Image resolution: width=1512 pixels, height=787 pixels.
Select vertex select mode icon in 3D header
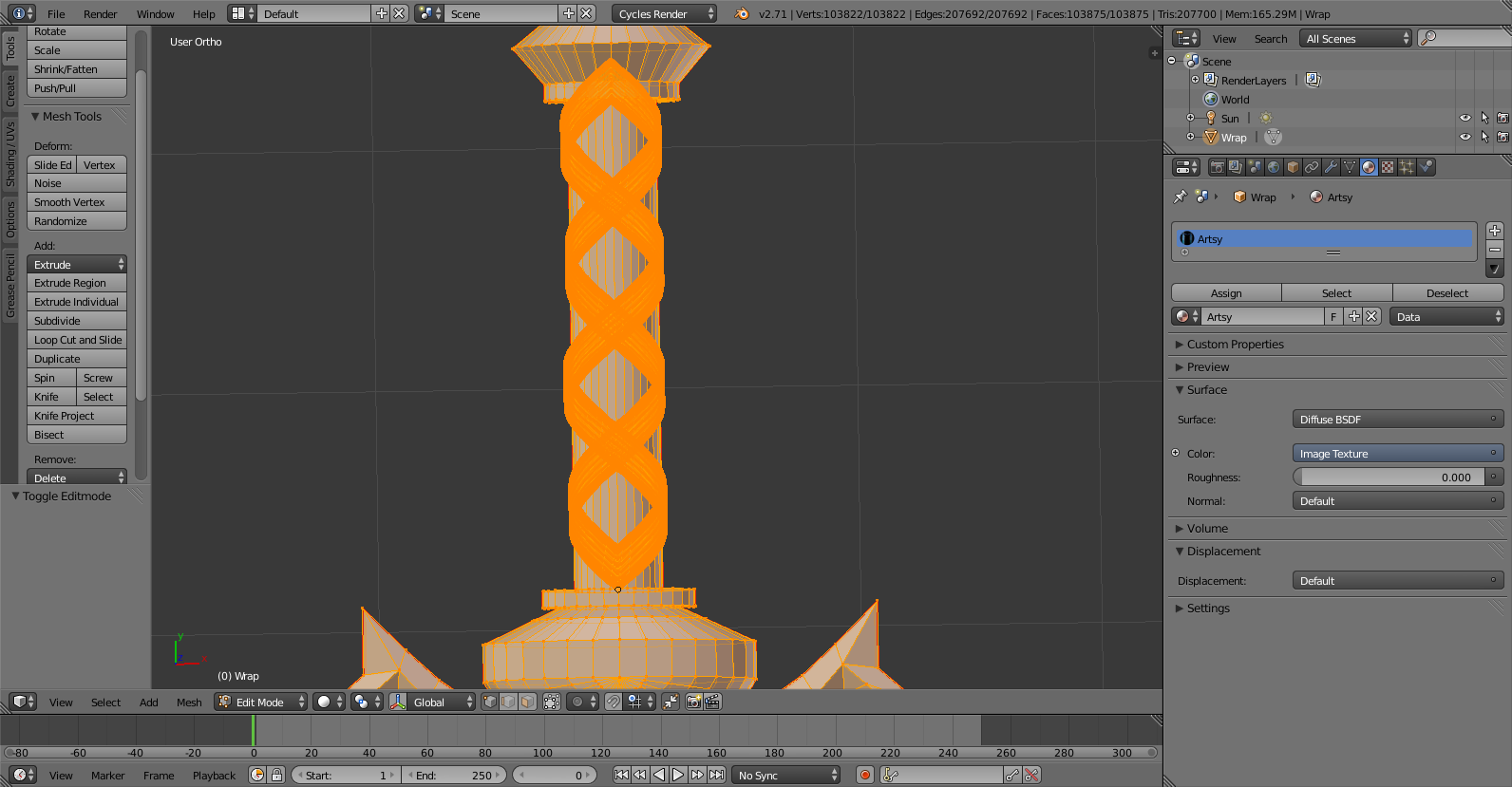[490, 702]
